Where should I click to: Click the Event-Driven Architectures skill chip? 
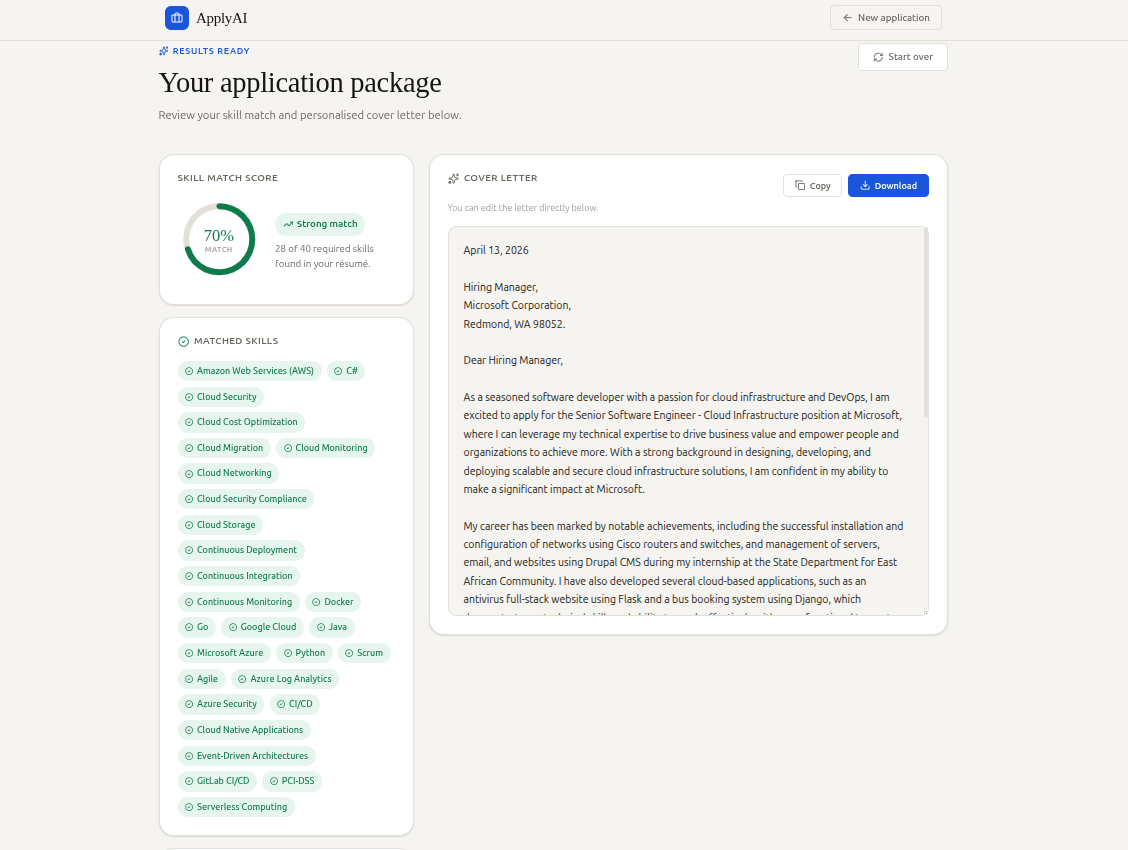pos(247,756)
